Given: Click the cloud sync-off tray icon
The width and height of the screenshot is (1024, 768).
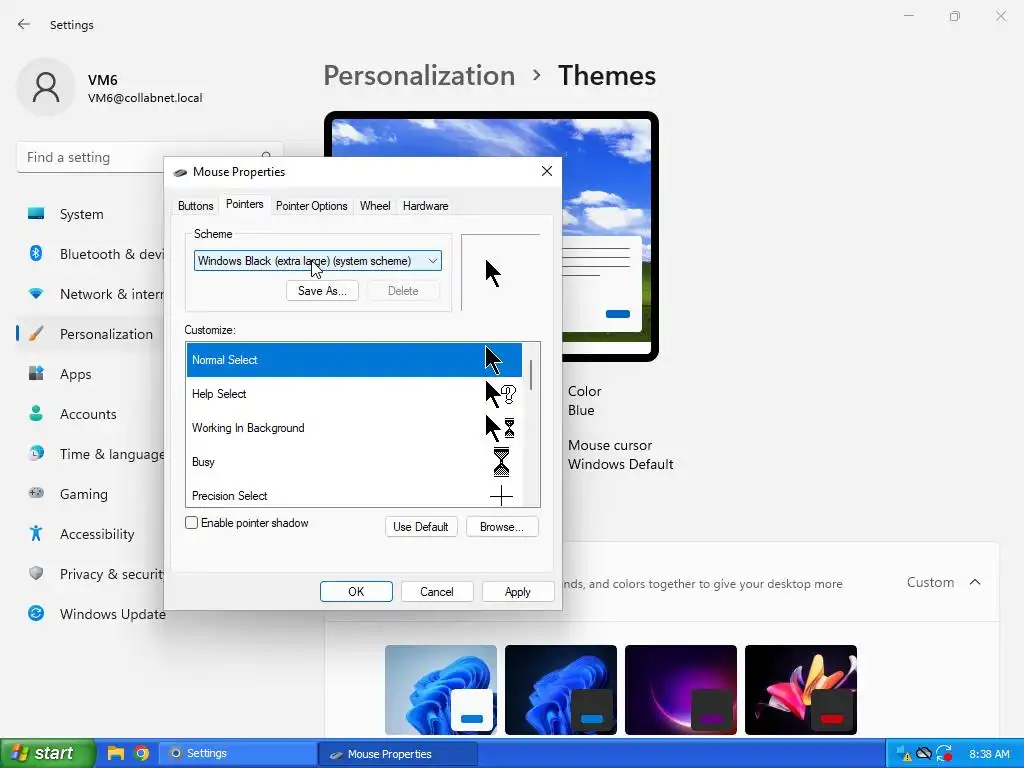Looking at the screenshot, I should [x=923, y=753].
